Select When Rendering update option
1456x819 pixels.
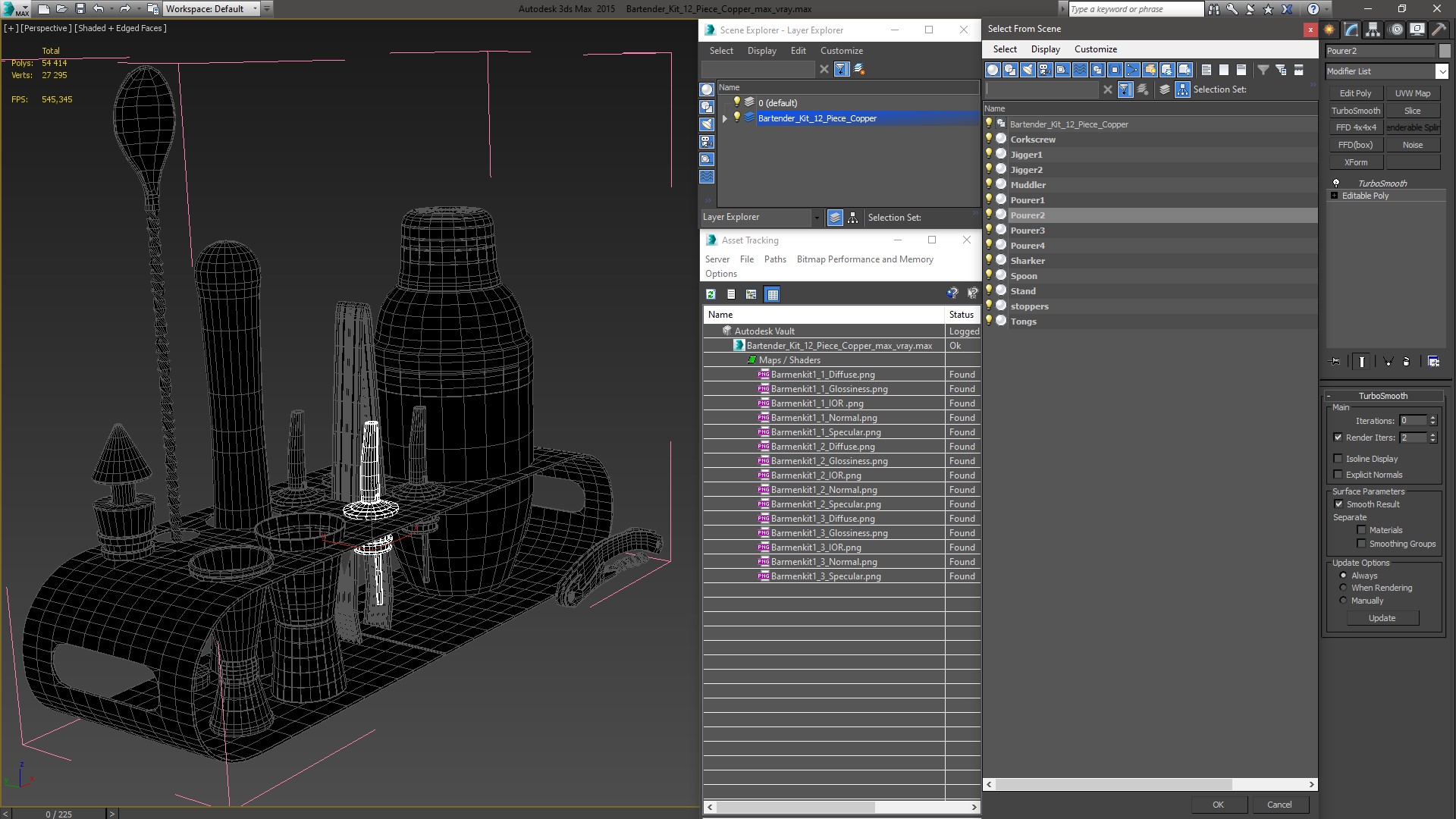[1343, 588]
